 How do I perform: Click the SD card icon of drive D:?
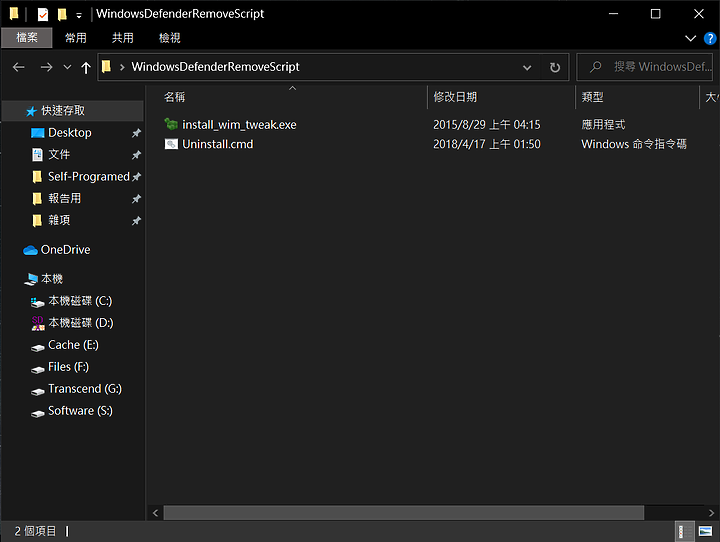[38, 323]
